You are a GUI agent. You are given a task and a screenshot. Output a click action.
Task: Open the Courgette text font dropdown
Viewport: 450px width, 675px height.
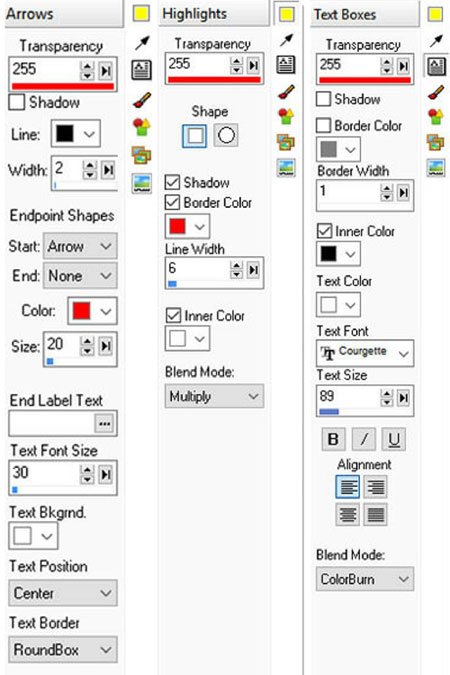pos(365,353)
